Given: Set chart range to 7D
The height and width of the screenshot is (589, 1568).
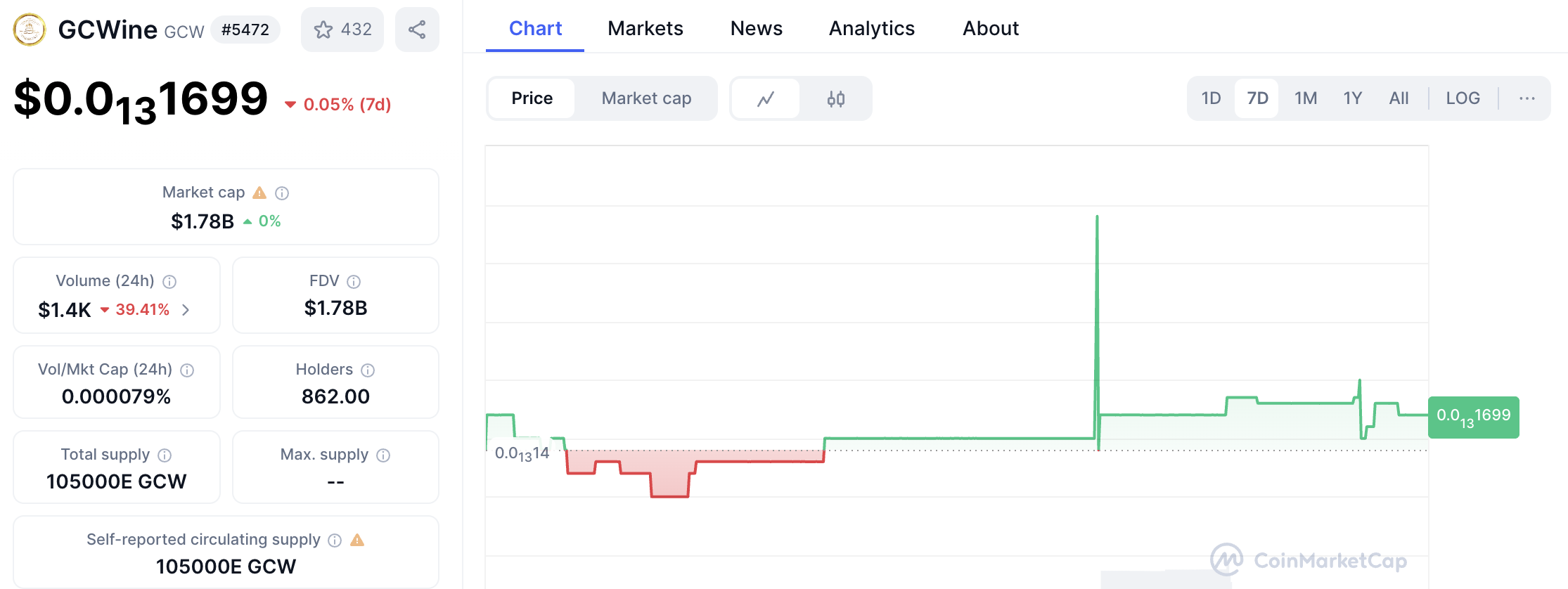Looking at the screenshot, I should coord(1257,98).
